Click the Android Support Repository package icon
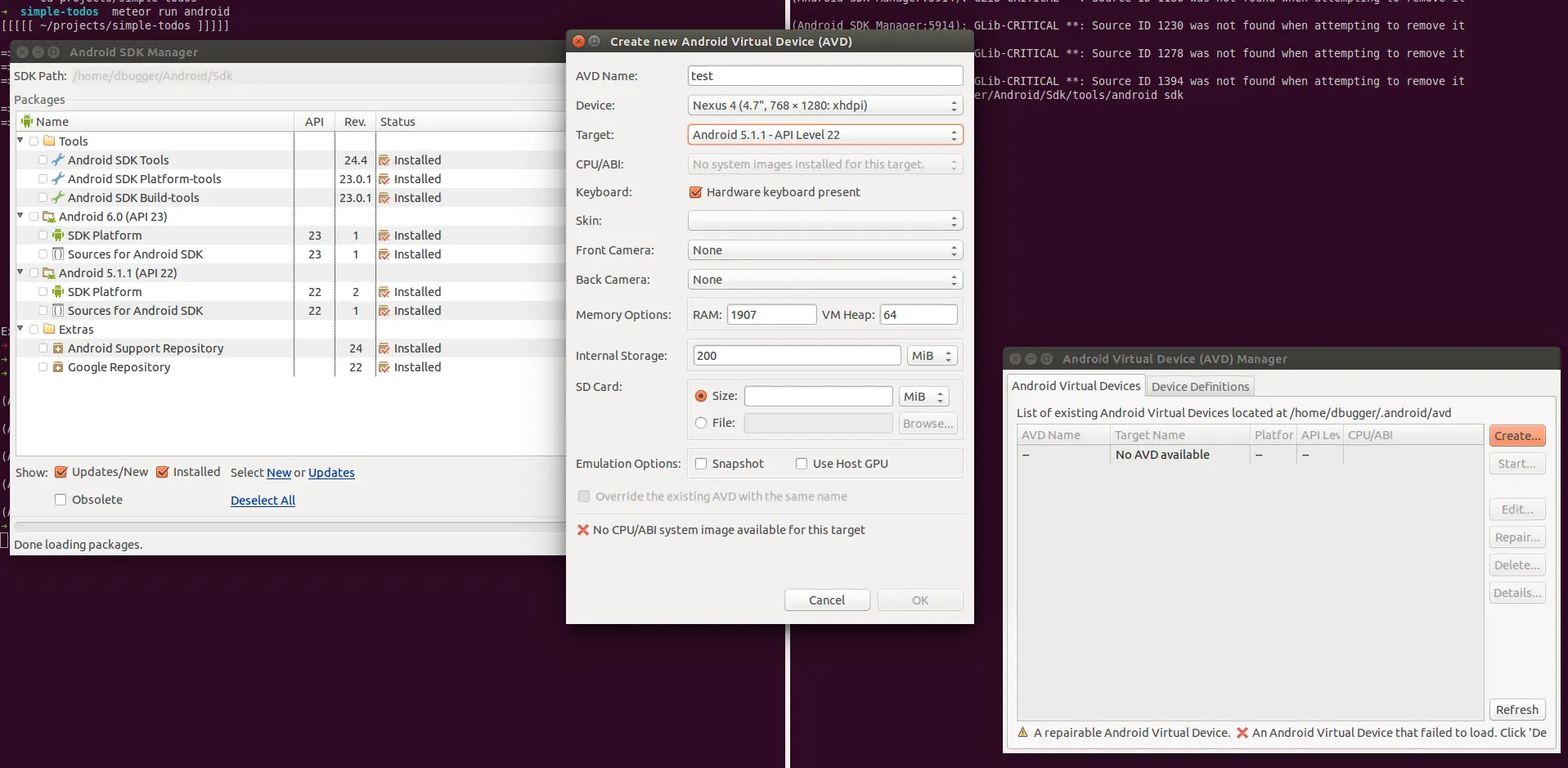The width and height of the screenshot is (1568, 768). click(x=58, y=348)
